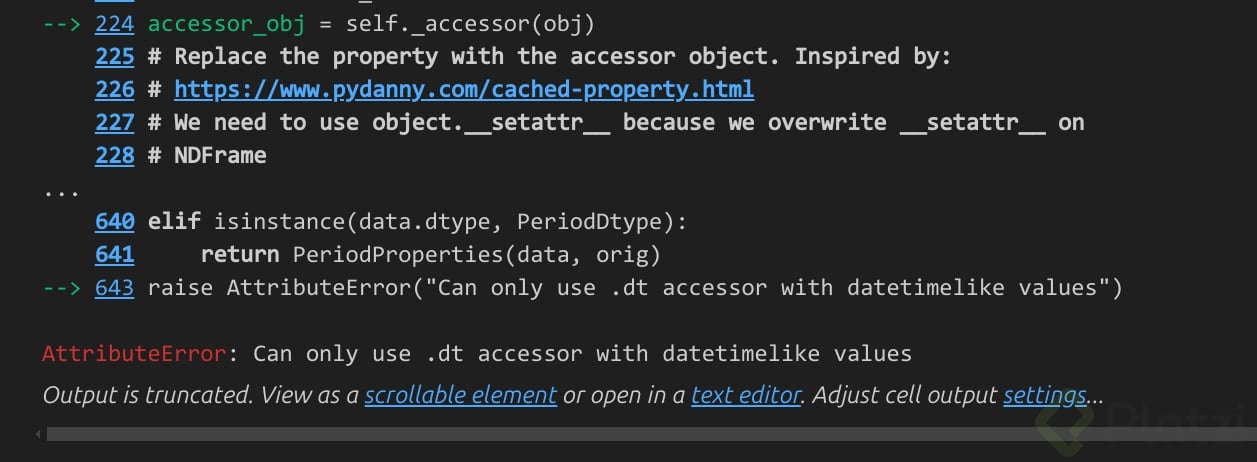Open truncated output in a text editor

coord(746,395)
